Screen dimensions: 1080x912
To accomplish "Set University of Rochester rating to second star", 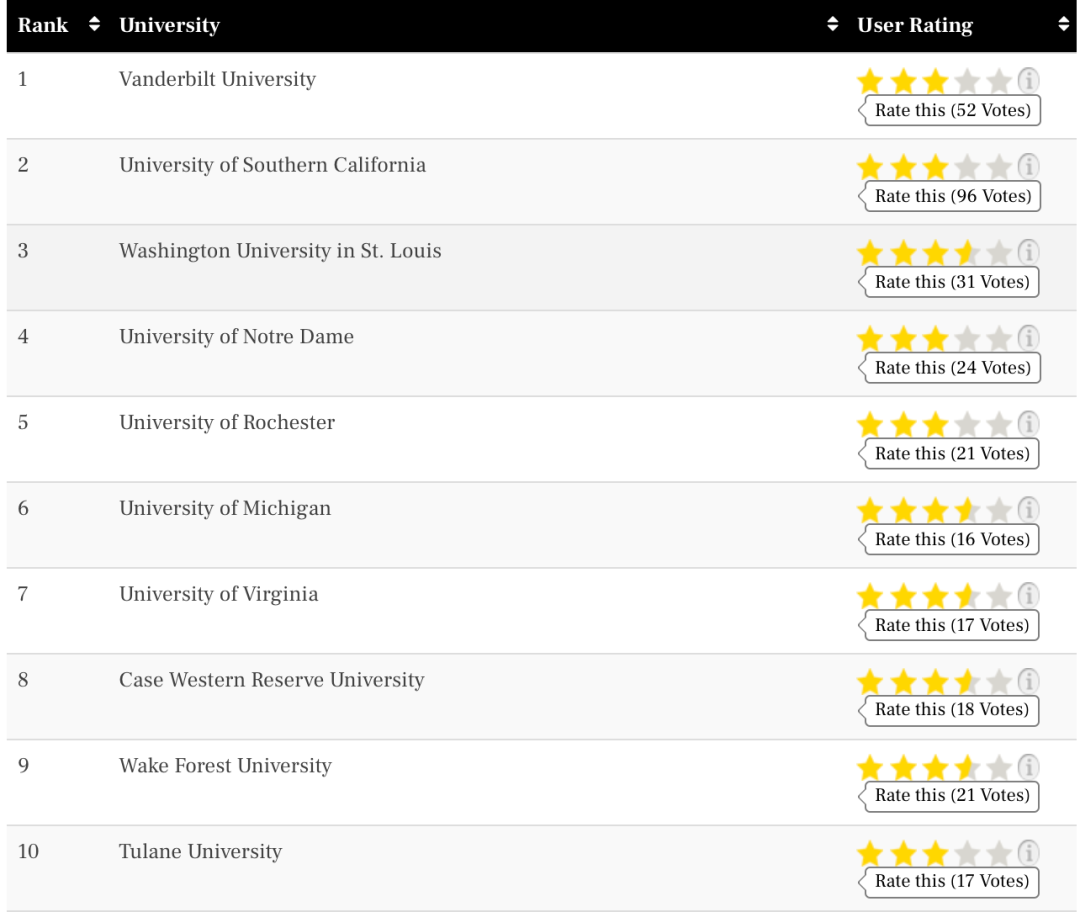I will tap(903, 425).
